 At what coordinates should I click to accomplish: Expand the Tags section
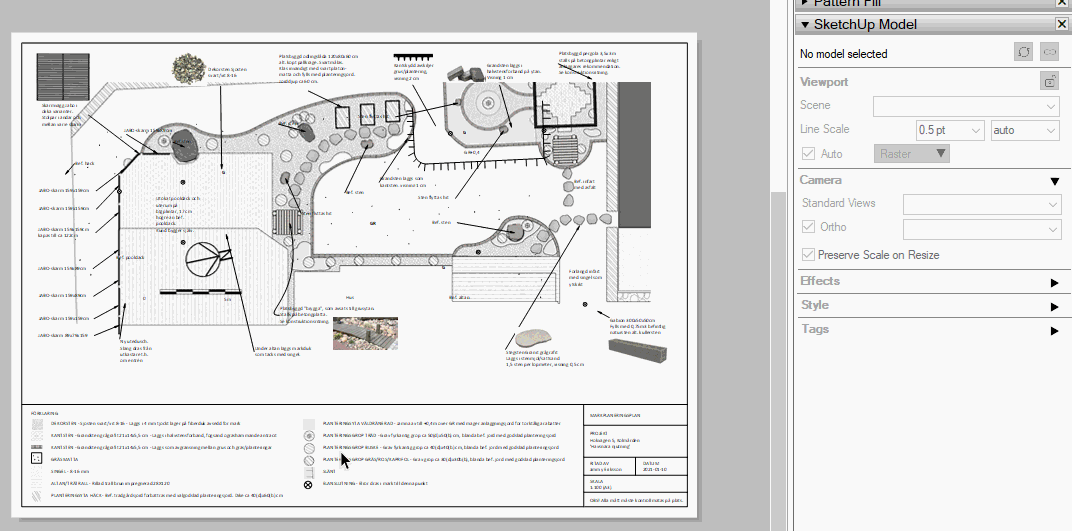click(1054, 331)
